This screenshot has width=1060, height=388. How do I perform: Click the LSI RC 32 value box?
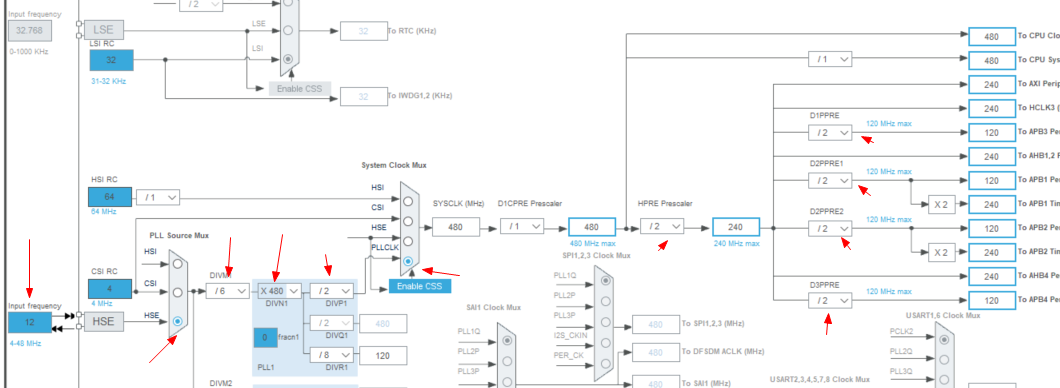coord(112,60)
